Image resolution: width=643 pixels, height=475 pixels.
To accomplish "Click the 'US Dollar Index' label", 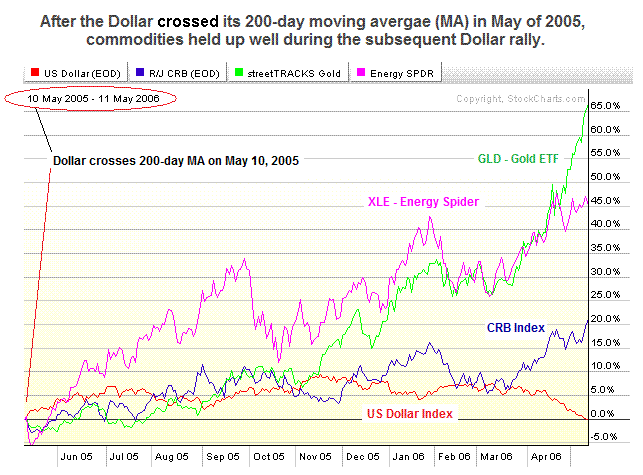I will tap(410, 413).
